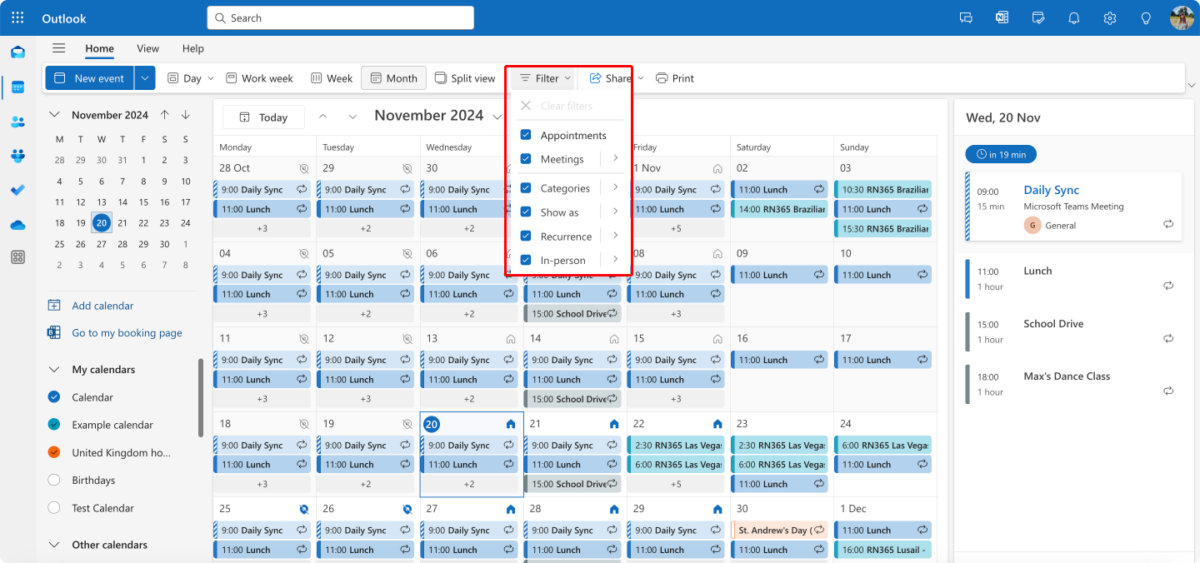Viewport: 1200px width, 563px height.
Task: Create a New event
Action: pyautogui.click(x=90, y=78)
